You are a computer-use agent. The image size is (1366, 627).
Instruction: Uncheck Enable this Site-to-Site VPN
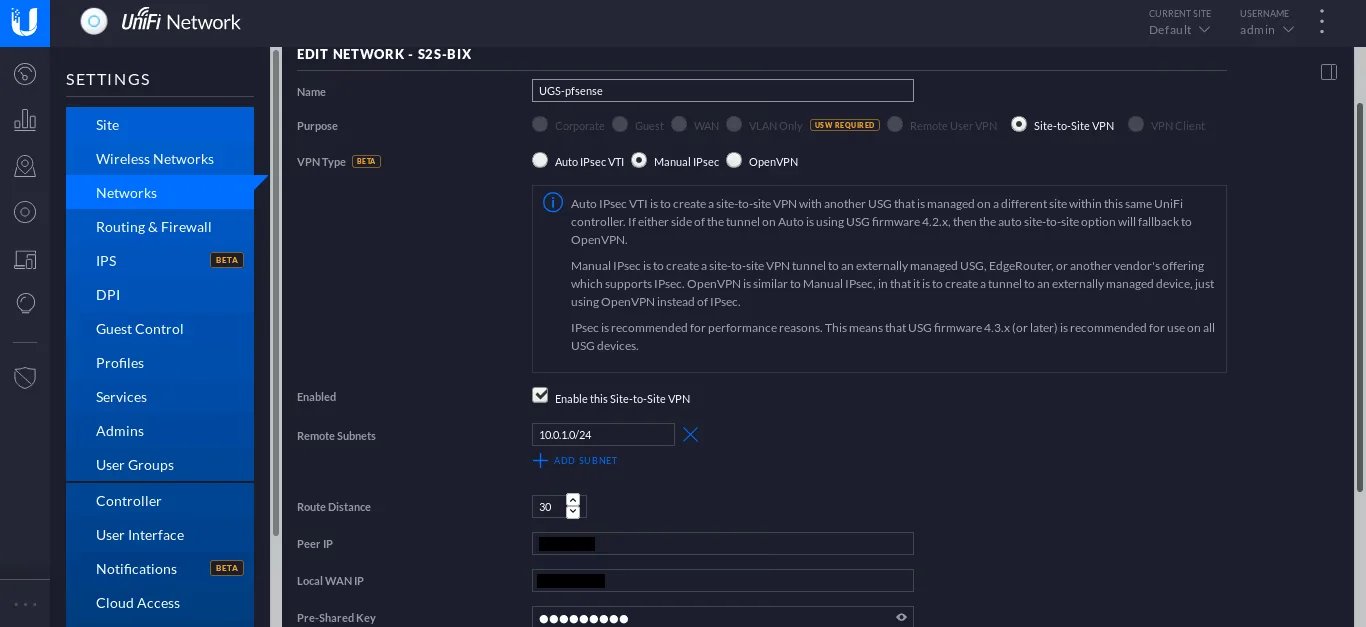click(541, 396)
